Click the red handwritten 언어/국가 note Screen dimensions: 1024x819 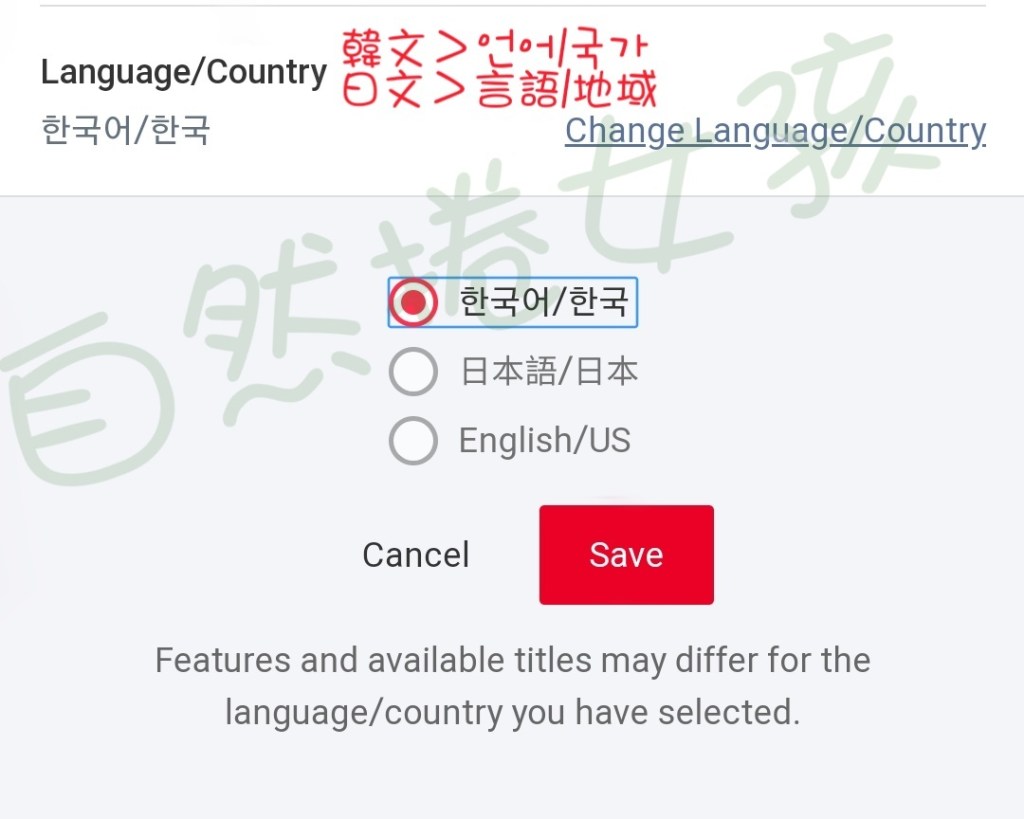click(563, 48)
